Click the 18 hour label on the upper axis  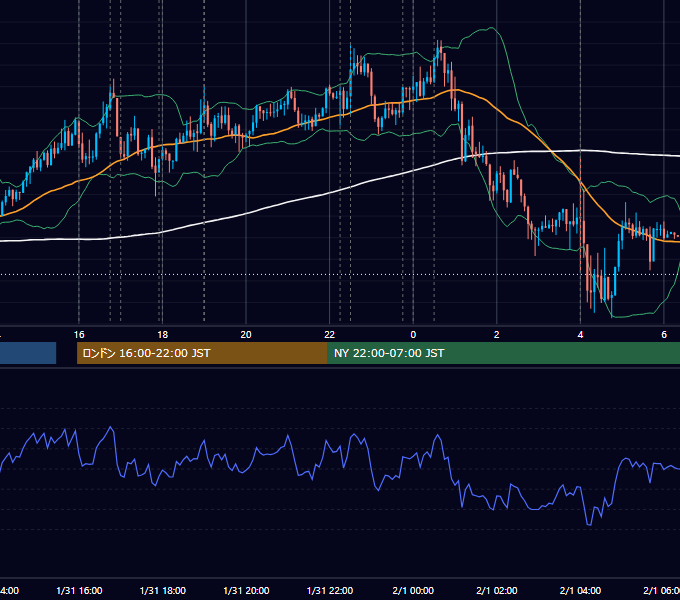click(x=162, y=335)
